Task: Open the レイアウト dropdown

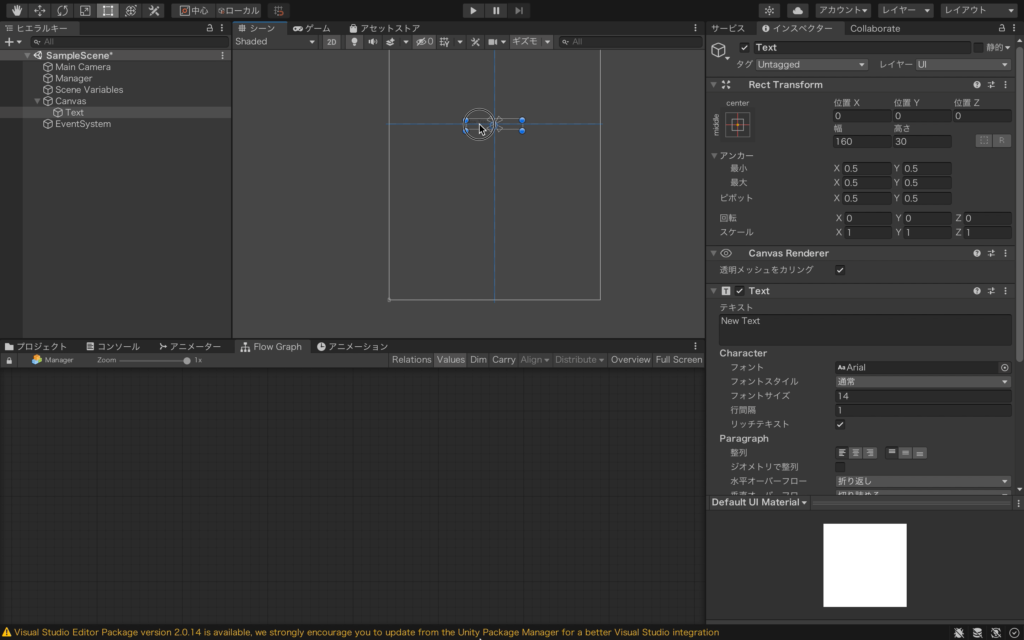Action: [978, 10]
